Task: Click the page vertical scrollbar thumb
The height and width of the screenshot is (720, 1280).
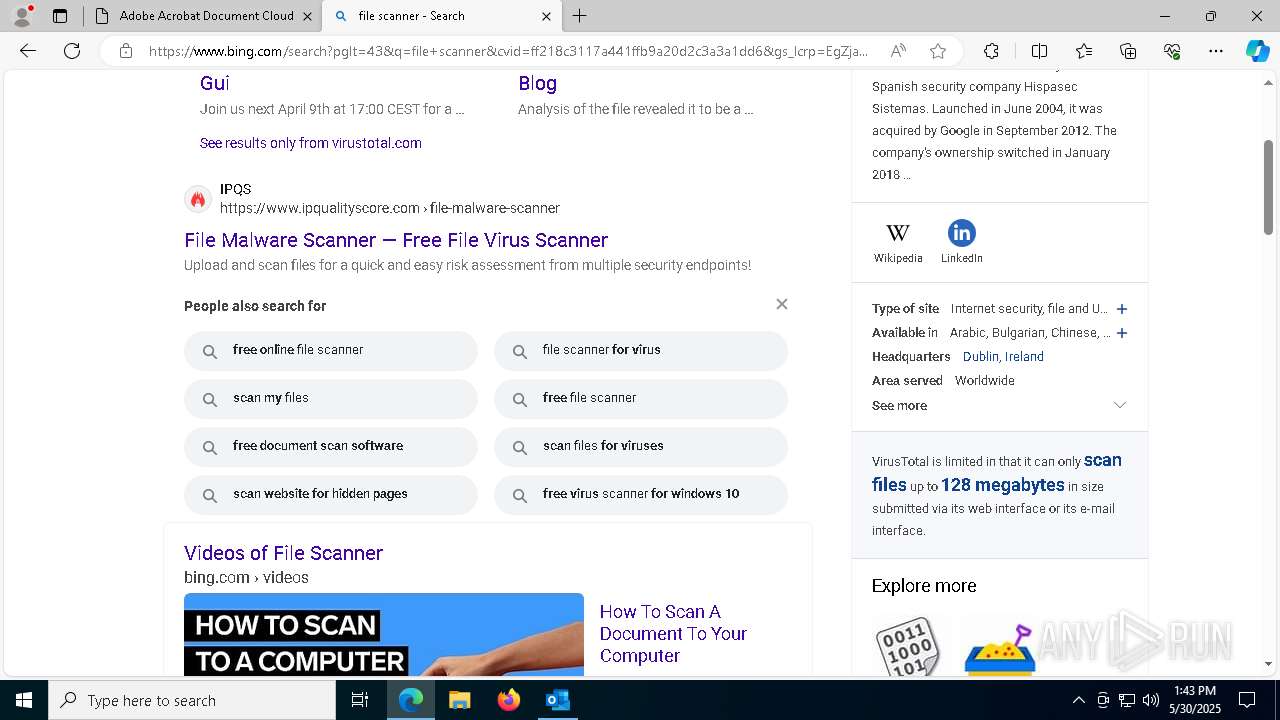Action: coord(1268,187)
